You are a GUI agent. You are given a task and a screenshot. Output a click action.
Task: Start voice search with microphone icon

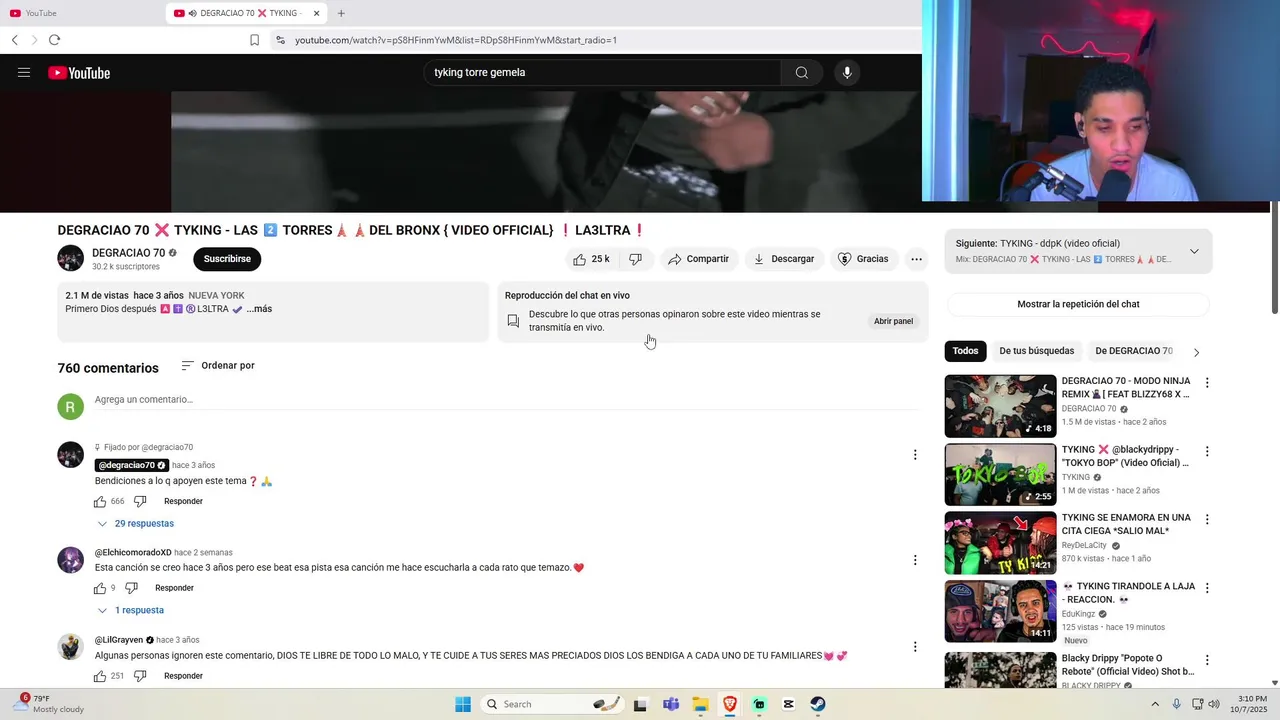(847, 72)
